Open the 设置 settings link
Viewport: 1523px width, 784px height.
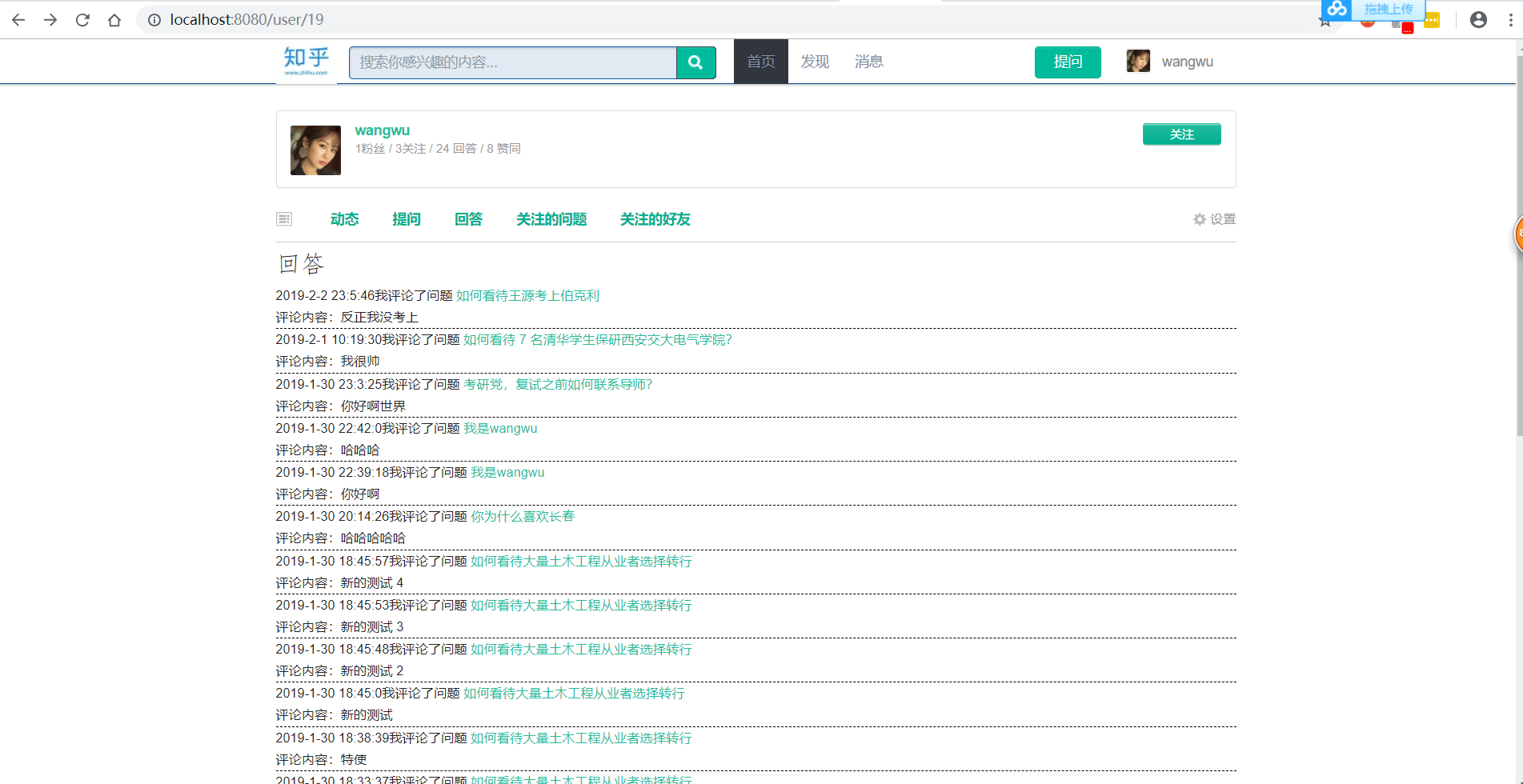1222,219
